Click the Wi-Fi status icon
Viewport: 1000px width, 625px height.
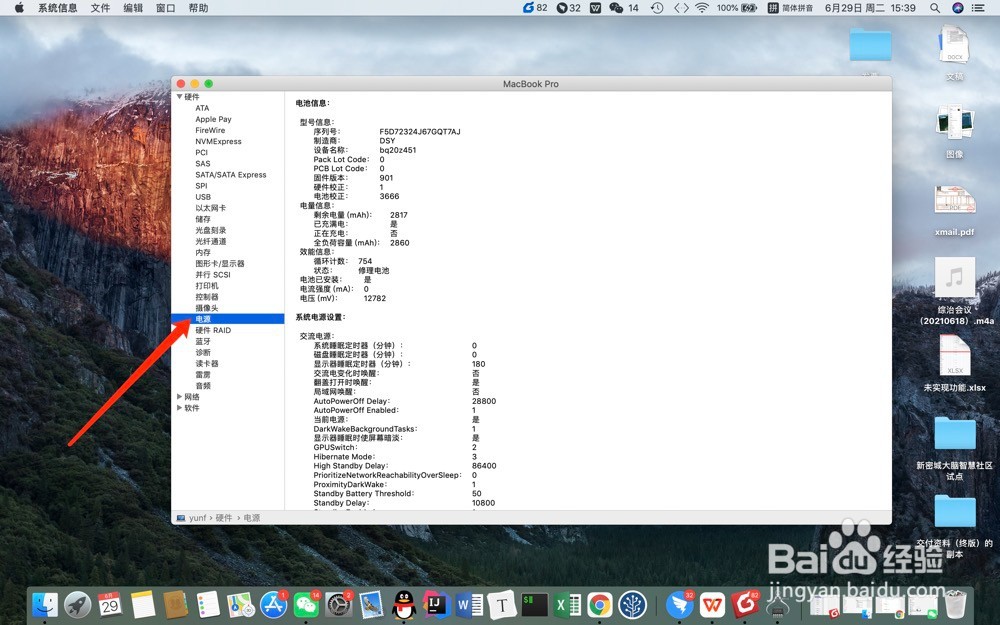tap(702, 8)
